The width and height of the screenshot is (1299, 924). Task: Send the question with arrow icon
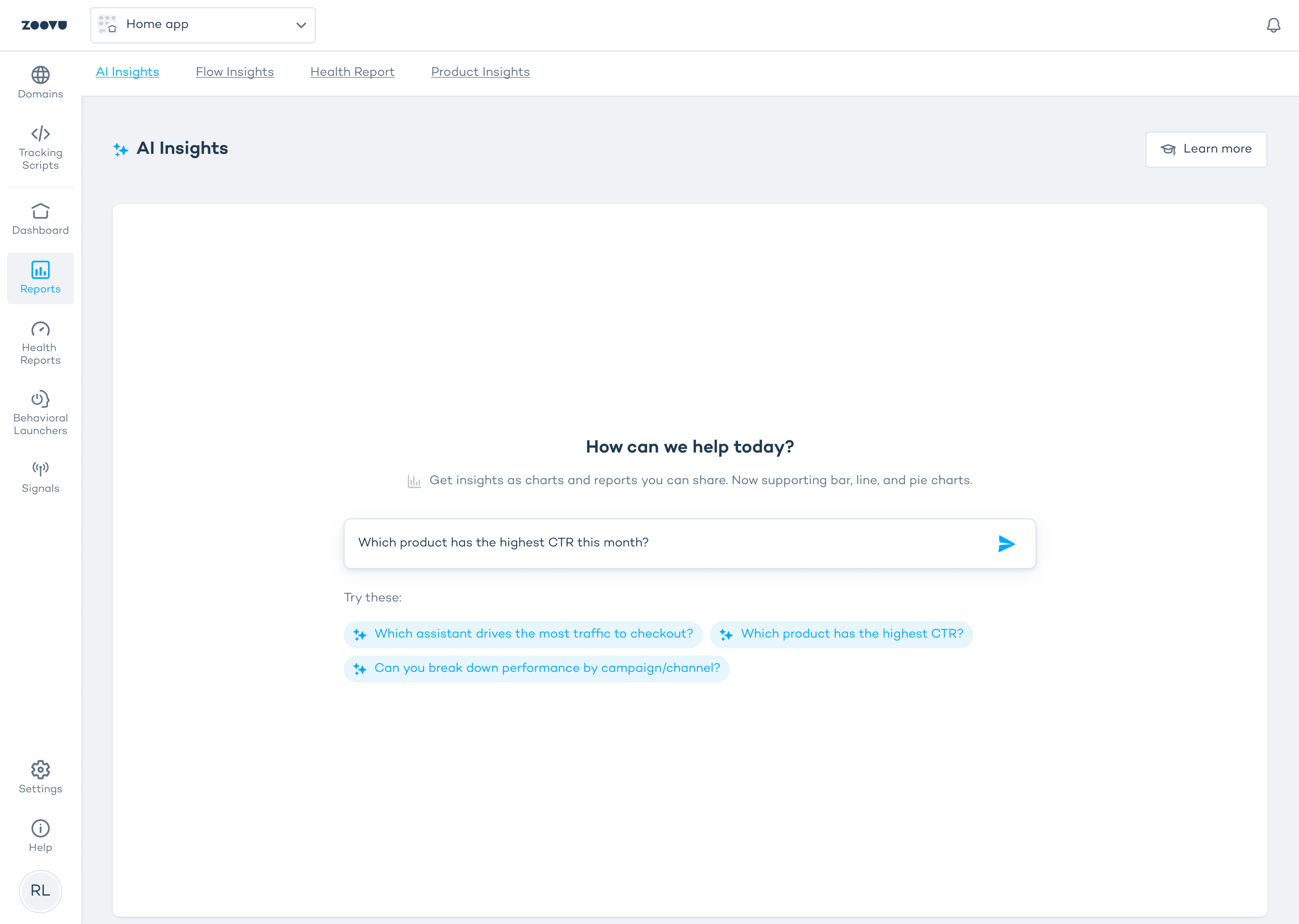point(1006,544)
